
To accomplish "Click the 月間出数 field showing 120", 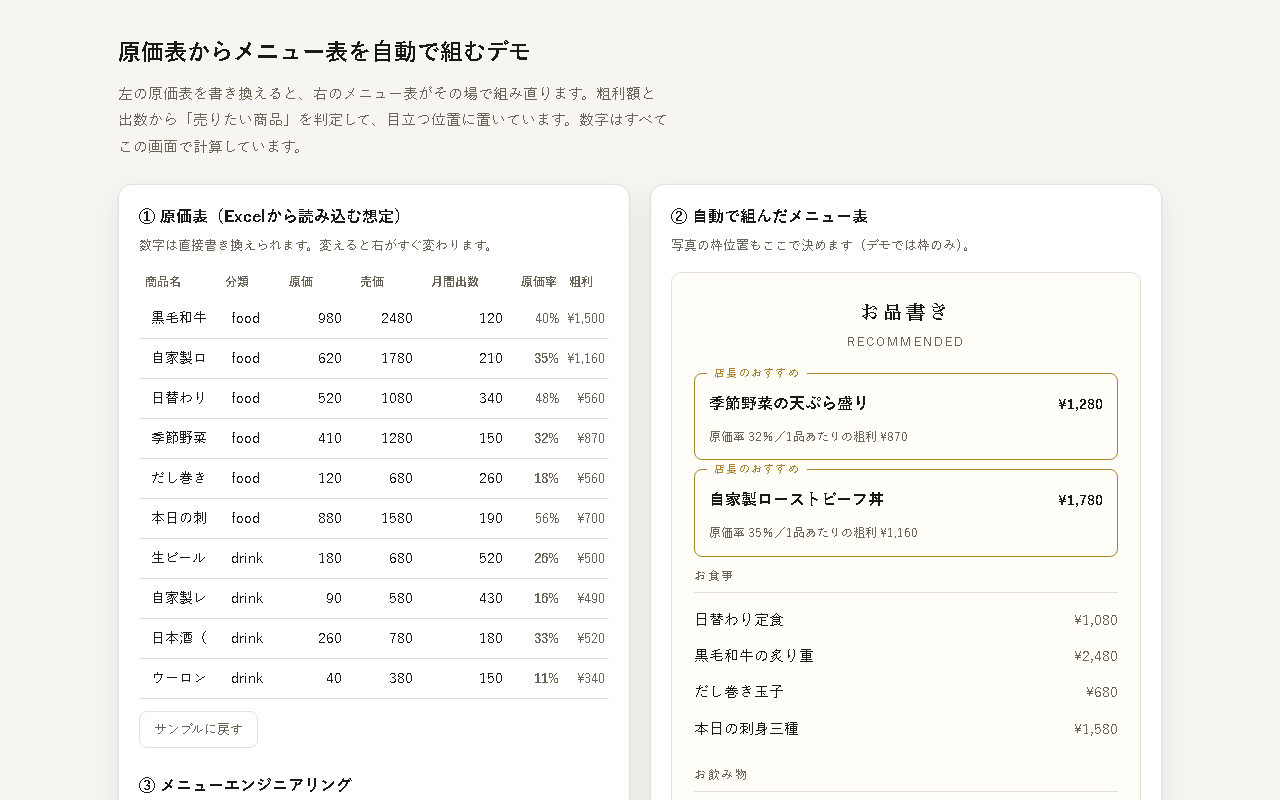I will click(x=468, y=318).
